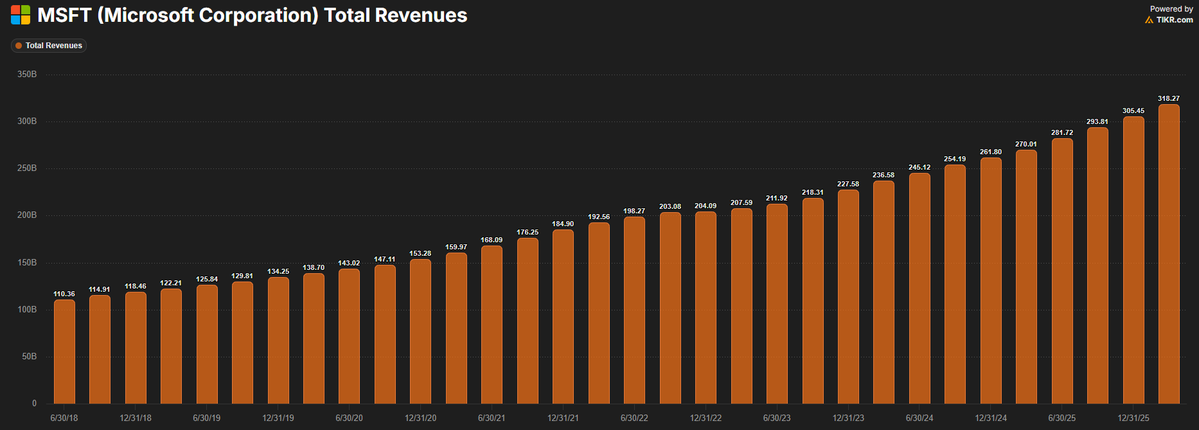
Task: Click the 12/31/20 x-axis date label
Action: [x=421, y=419]
